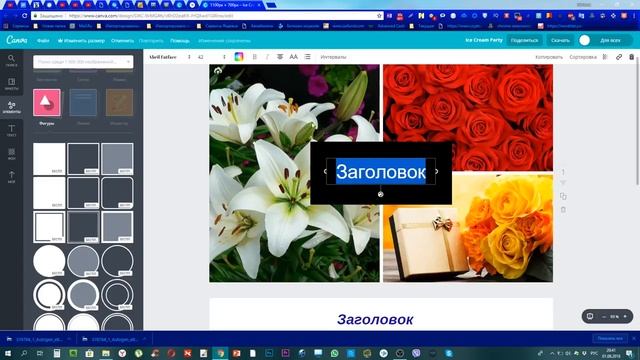This screenshot has height=360, width=640.
Task: Open the Elements tab in the sidebar
Action: pyautogui.click(x=11, y=107)
